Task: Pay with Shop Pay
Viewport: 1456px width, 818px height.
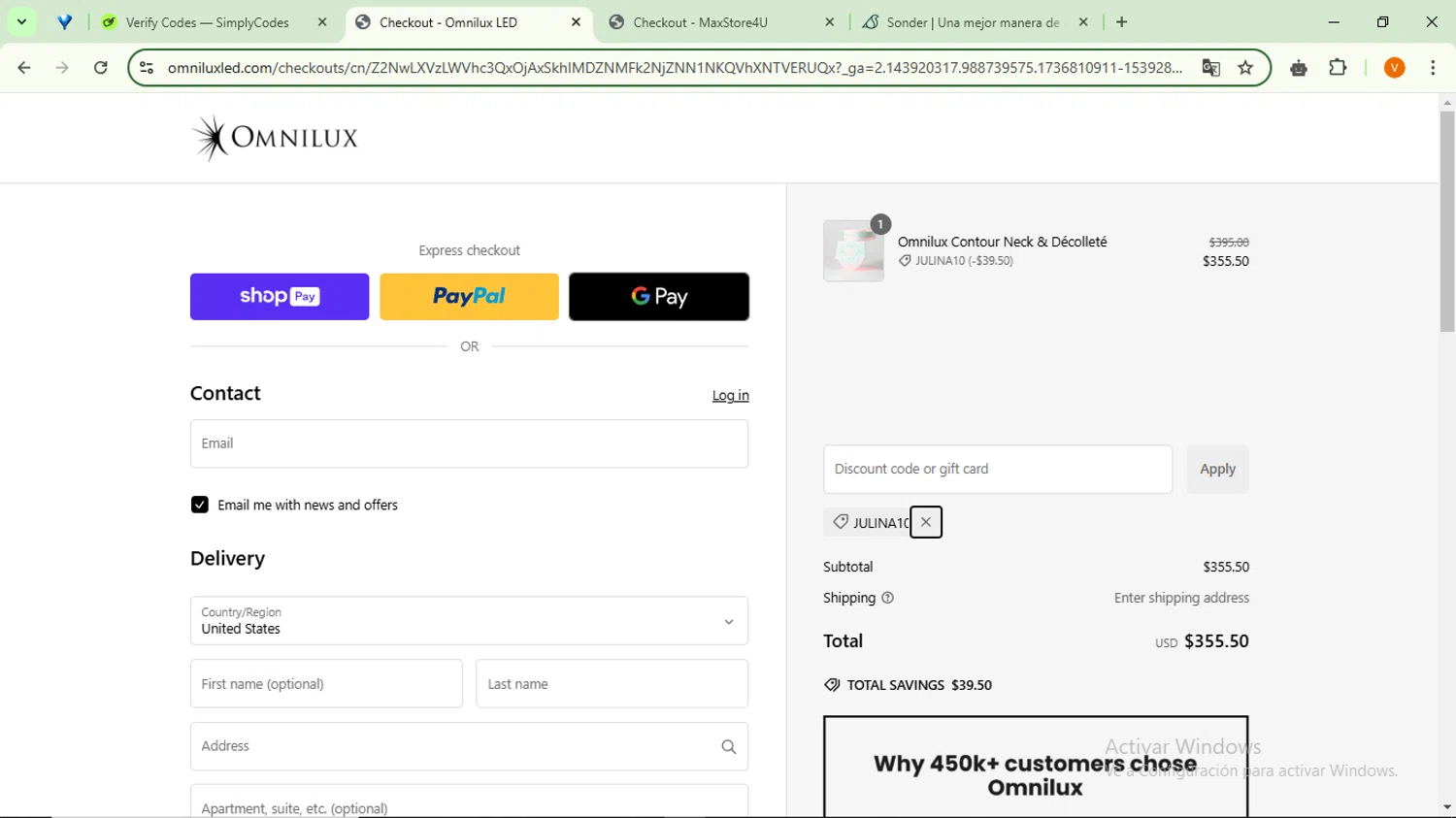Action: tap(280, 297)
